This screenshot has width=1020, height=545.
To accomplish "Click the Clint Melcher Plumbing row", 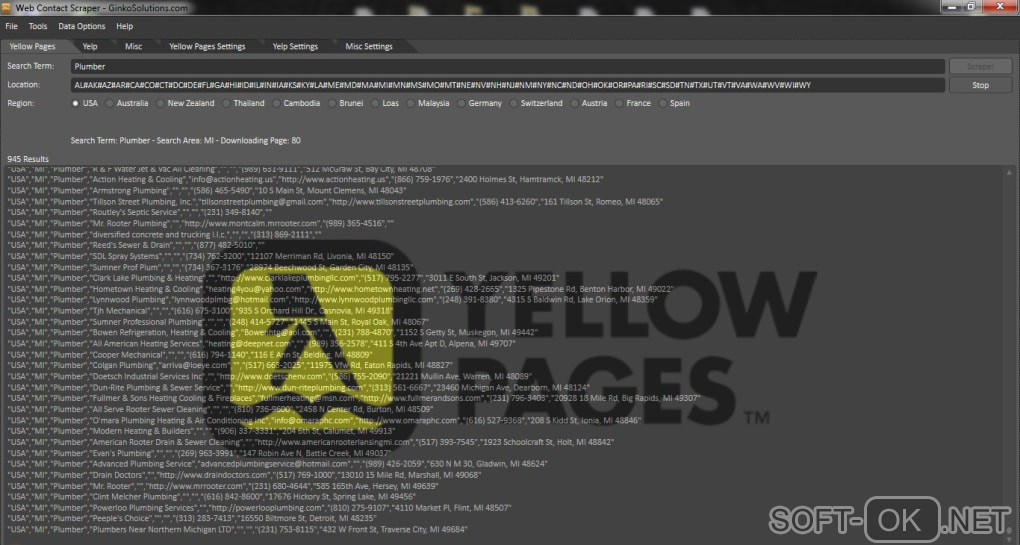I will pos(211,497).
